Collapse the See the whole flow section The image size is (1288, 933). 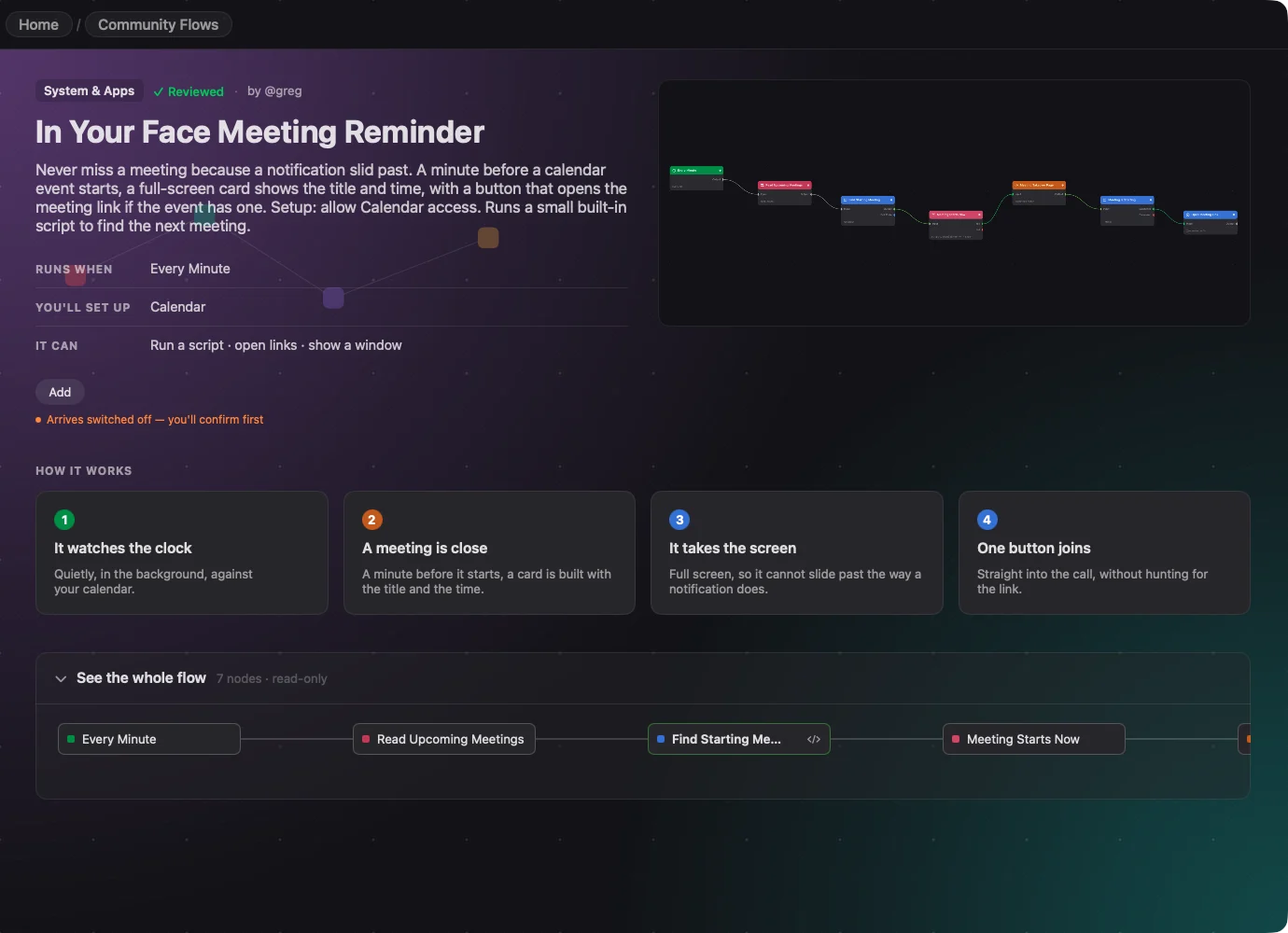(x=61, y=678)
